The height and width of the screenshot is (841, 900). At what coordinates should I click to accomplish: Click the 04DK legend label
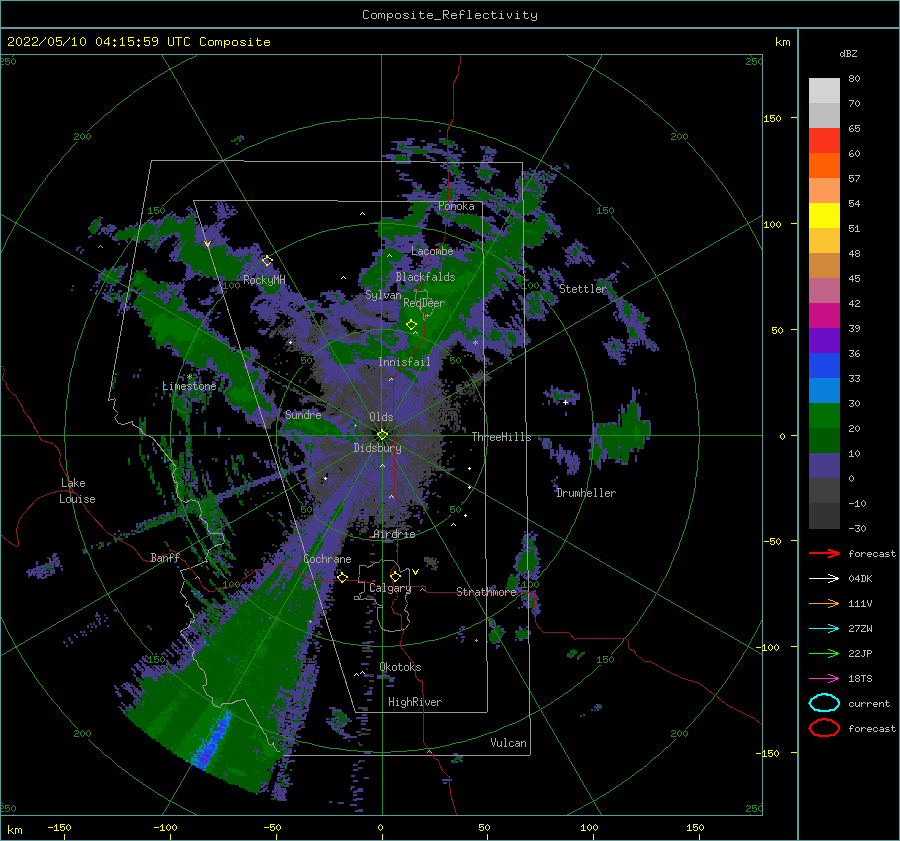pyautogui.click(x=860, y=579)
